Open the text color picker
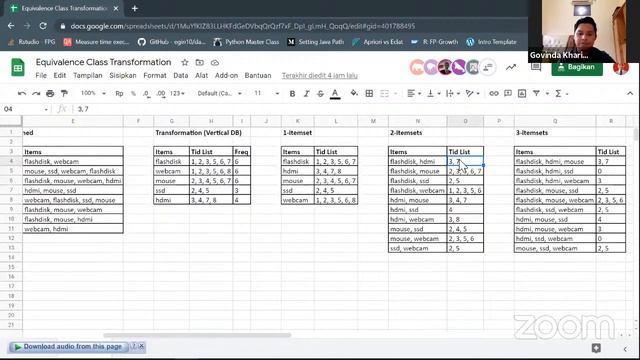 (x=335, y=93)
